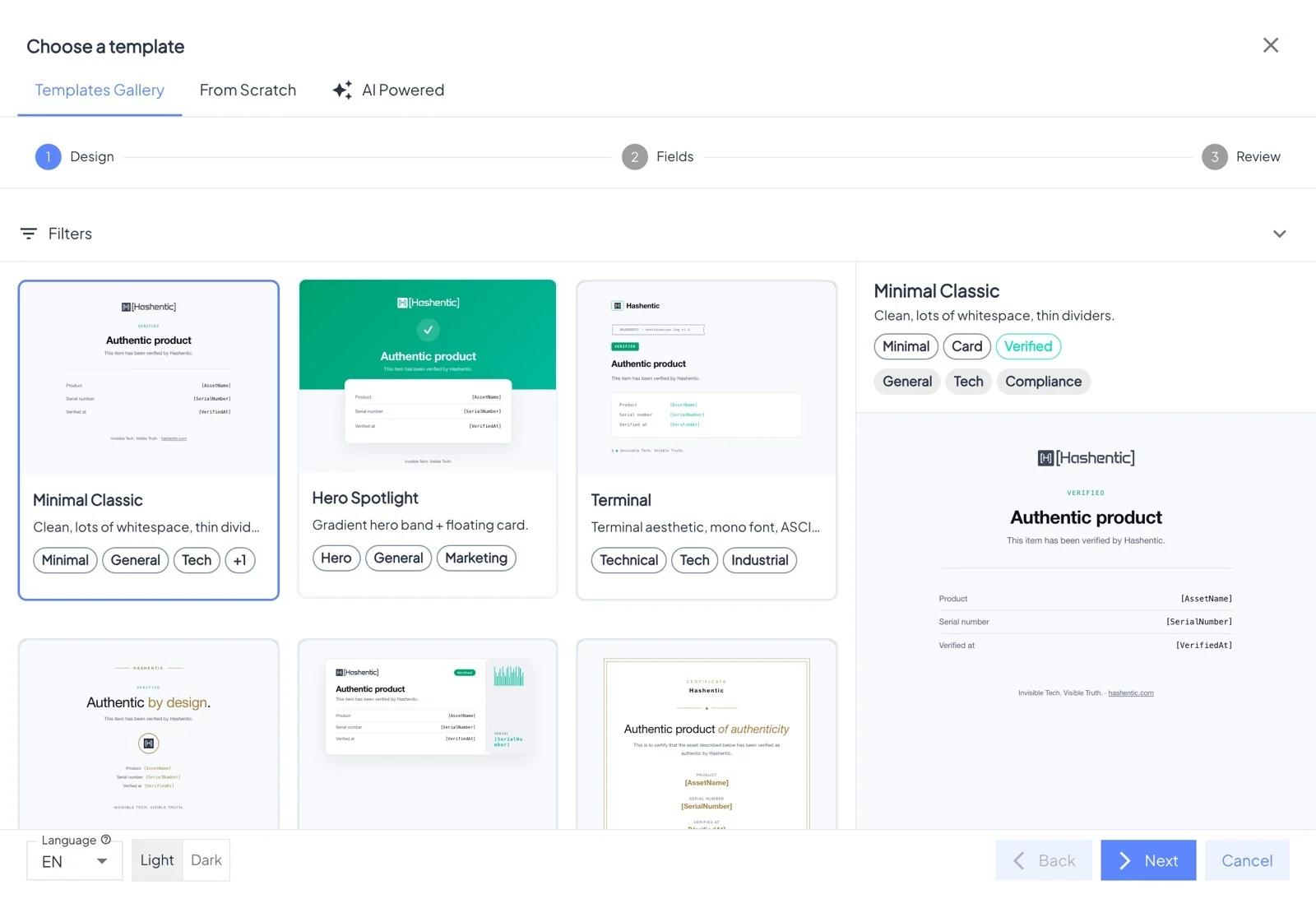Click the Marketing tag on Hero Spotlight

pyautogui.click(x=476, y=558)
